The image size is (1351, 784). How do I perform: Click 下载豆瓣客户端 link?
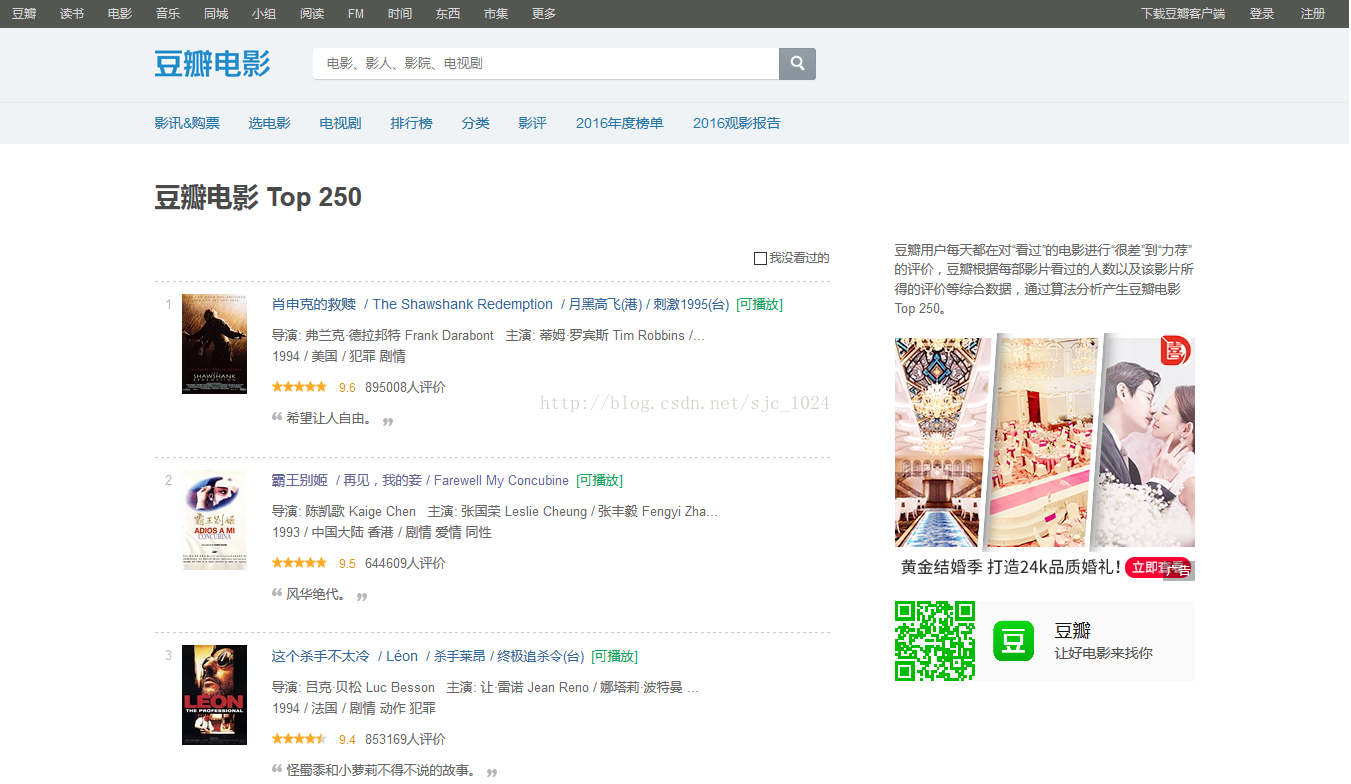(1183, 14)
